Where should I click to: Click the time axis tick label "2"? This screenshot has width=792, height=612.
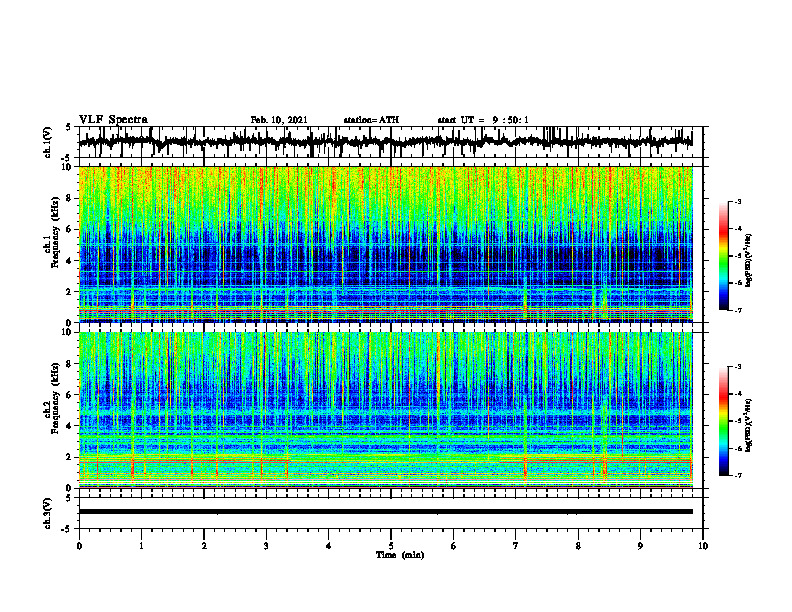(x=204, y=546)
